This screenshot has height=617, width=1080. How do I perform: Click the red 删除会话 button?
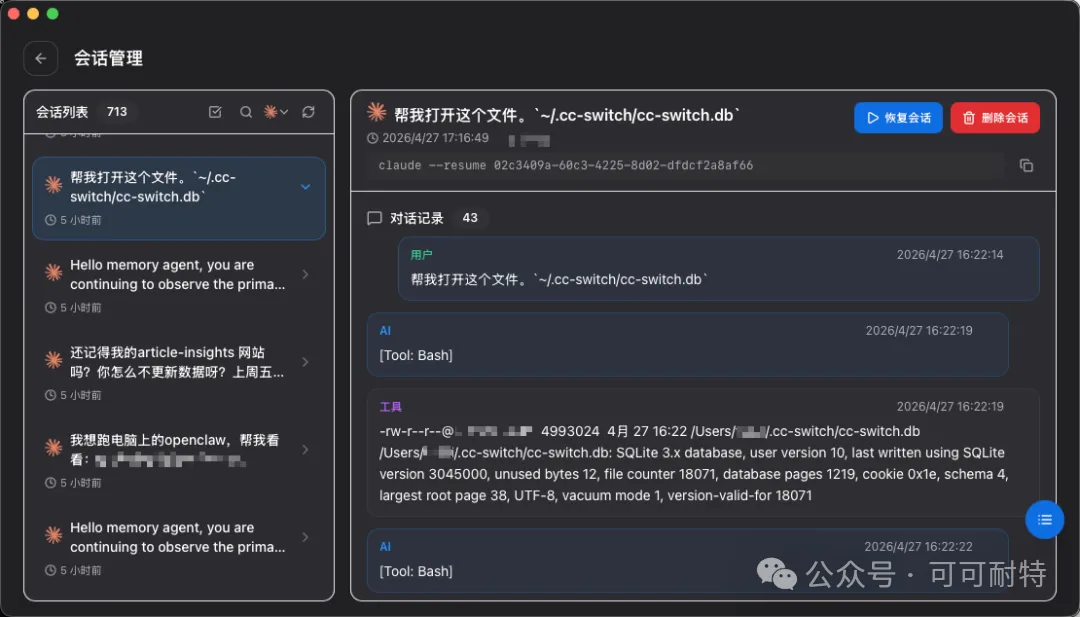click(x=995, y=118)
